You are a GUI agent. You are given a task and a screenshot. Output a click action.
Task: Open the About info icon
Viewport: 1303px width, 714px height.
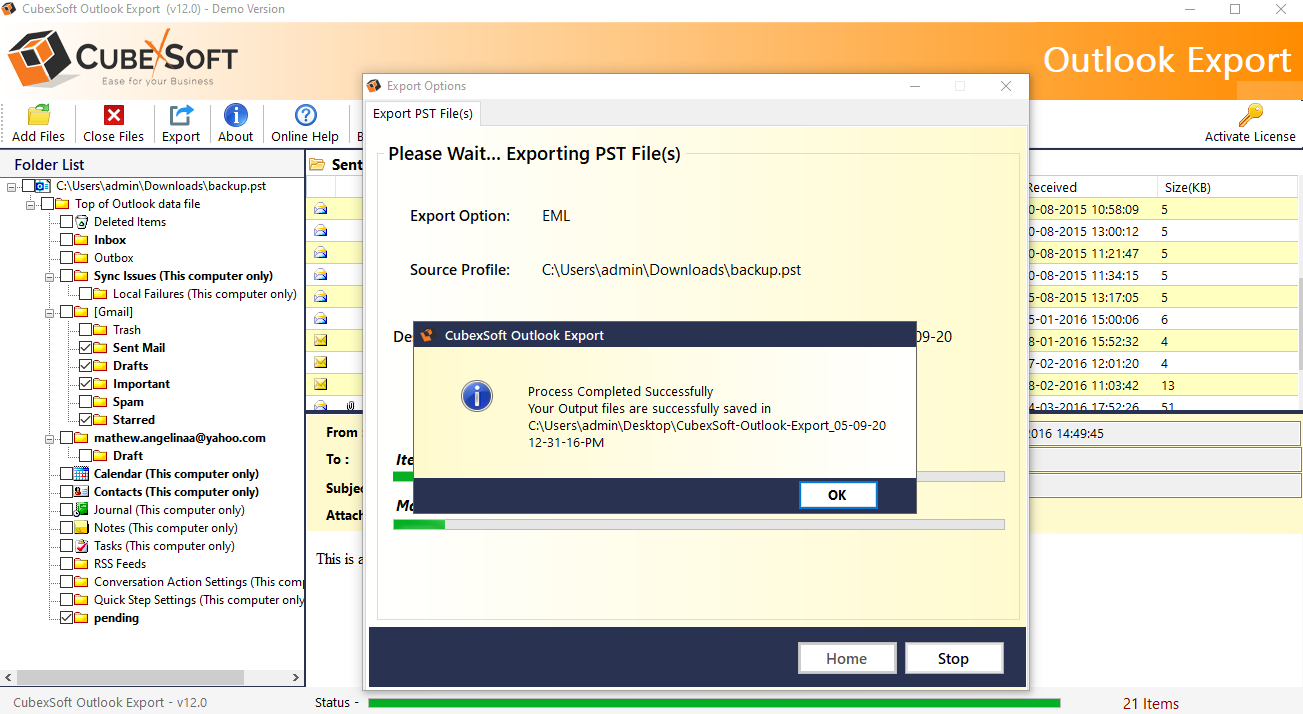tap(236, 115)
